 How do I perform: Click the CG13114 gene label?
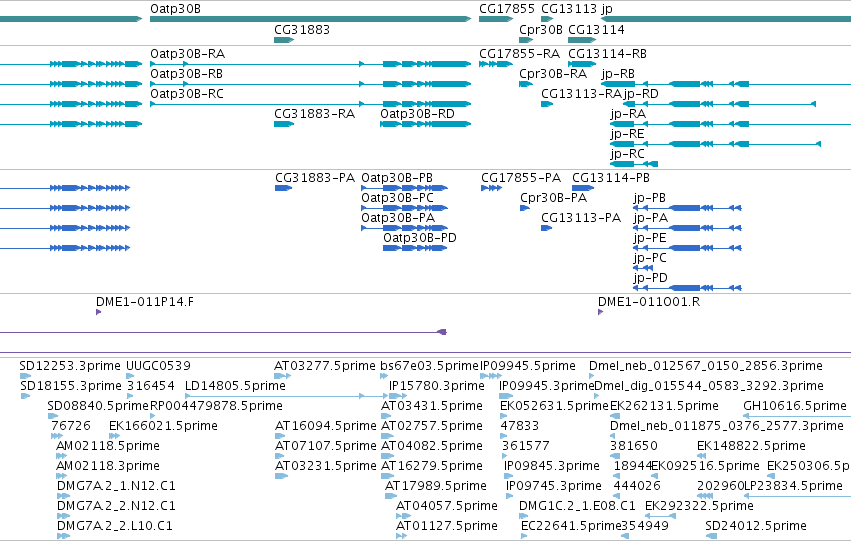pos(596,30)
